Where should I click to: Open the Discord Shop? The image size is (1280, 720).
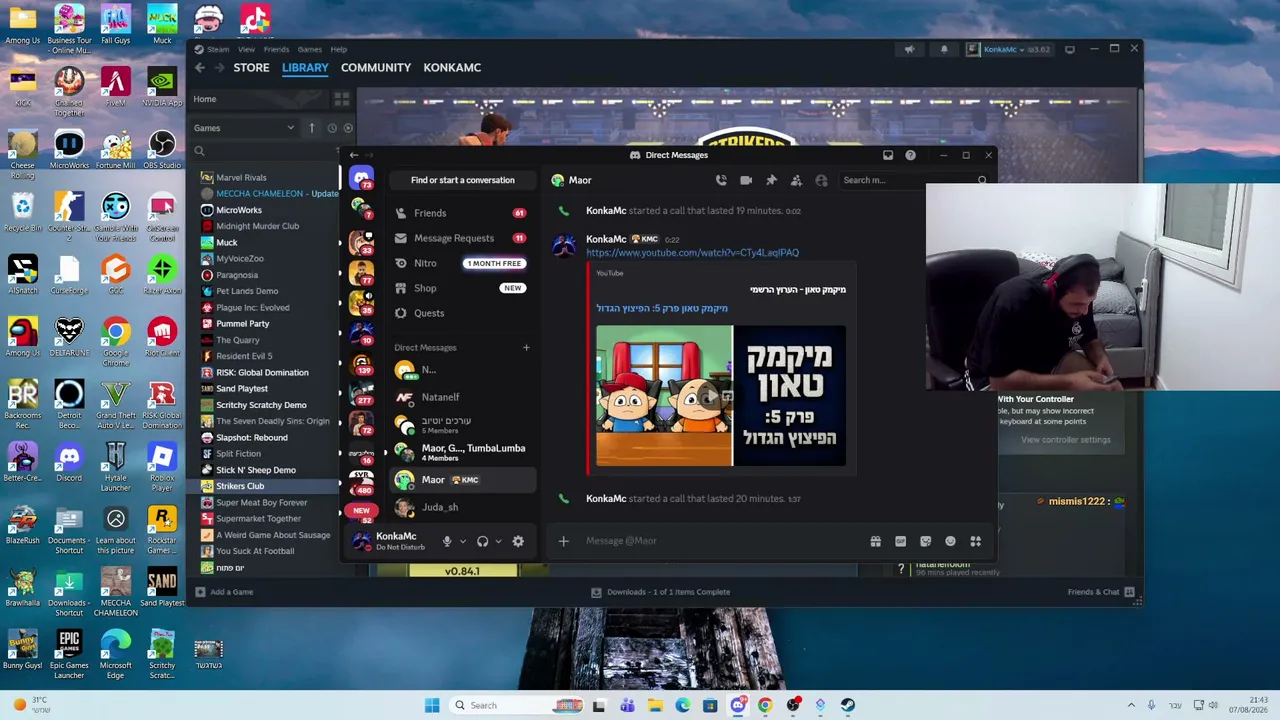click(x=462, y=288)
